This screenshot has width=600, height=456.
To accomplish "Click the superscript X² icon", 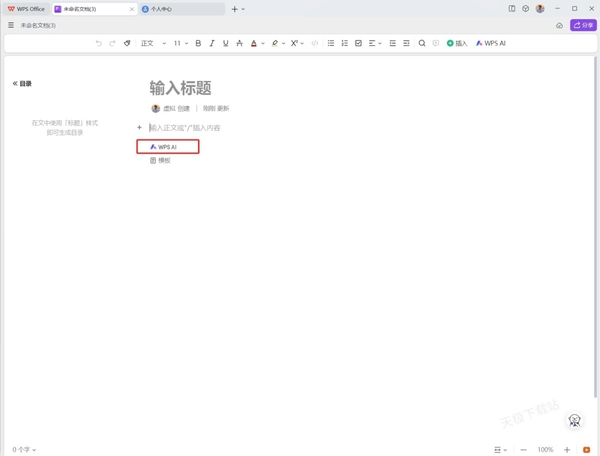I will click(x=294, y=43).
